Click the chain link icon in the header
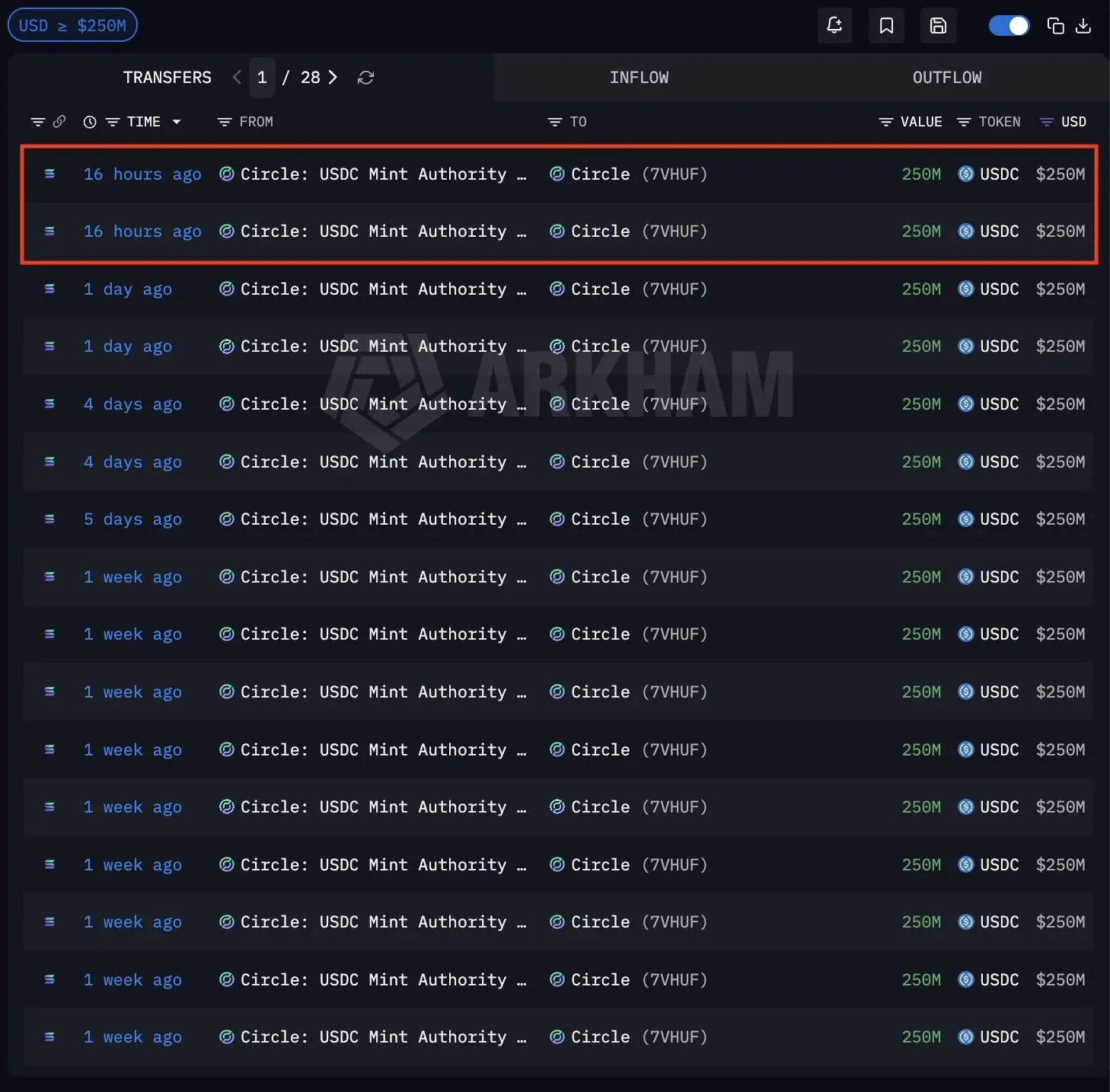 [x=59, y=122]
